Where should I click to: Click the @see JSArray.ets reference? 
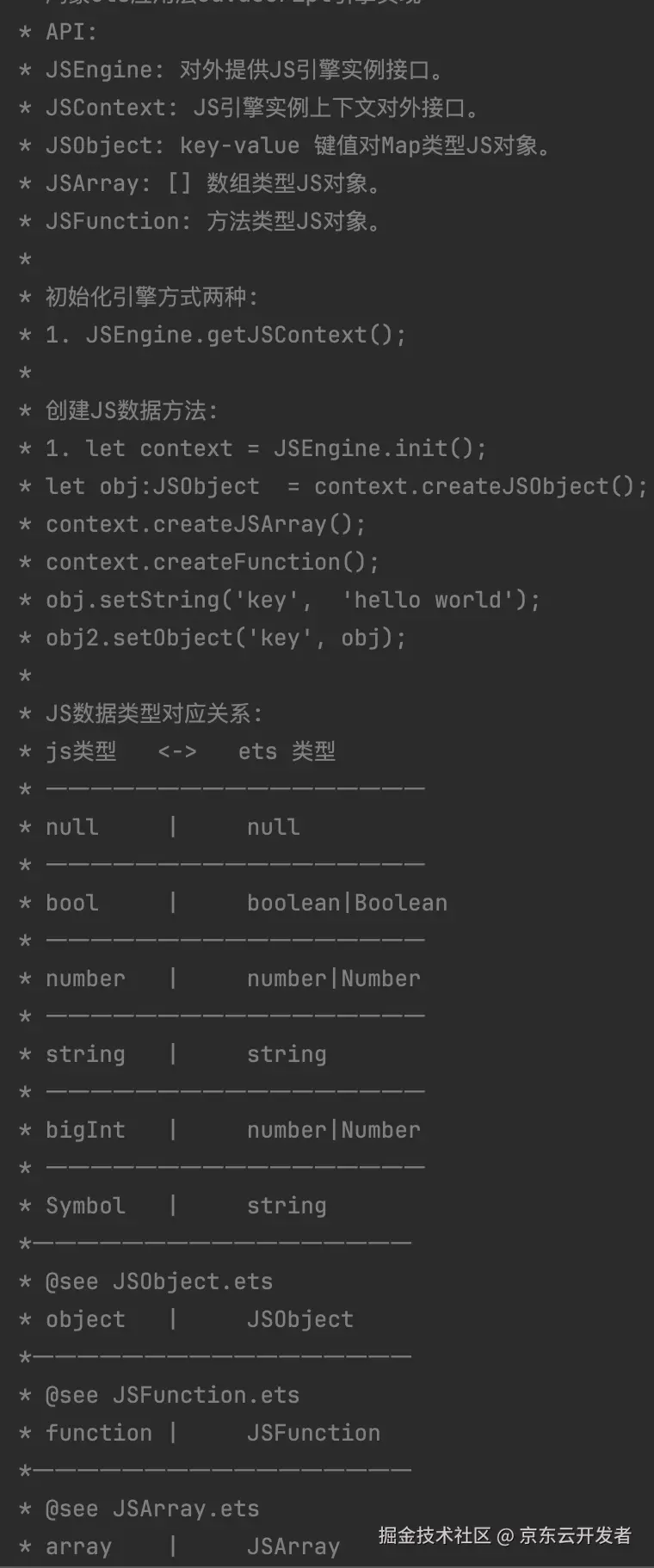pyautogui.click(x=152, y=1509)
